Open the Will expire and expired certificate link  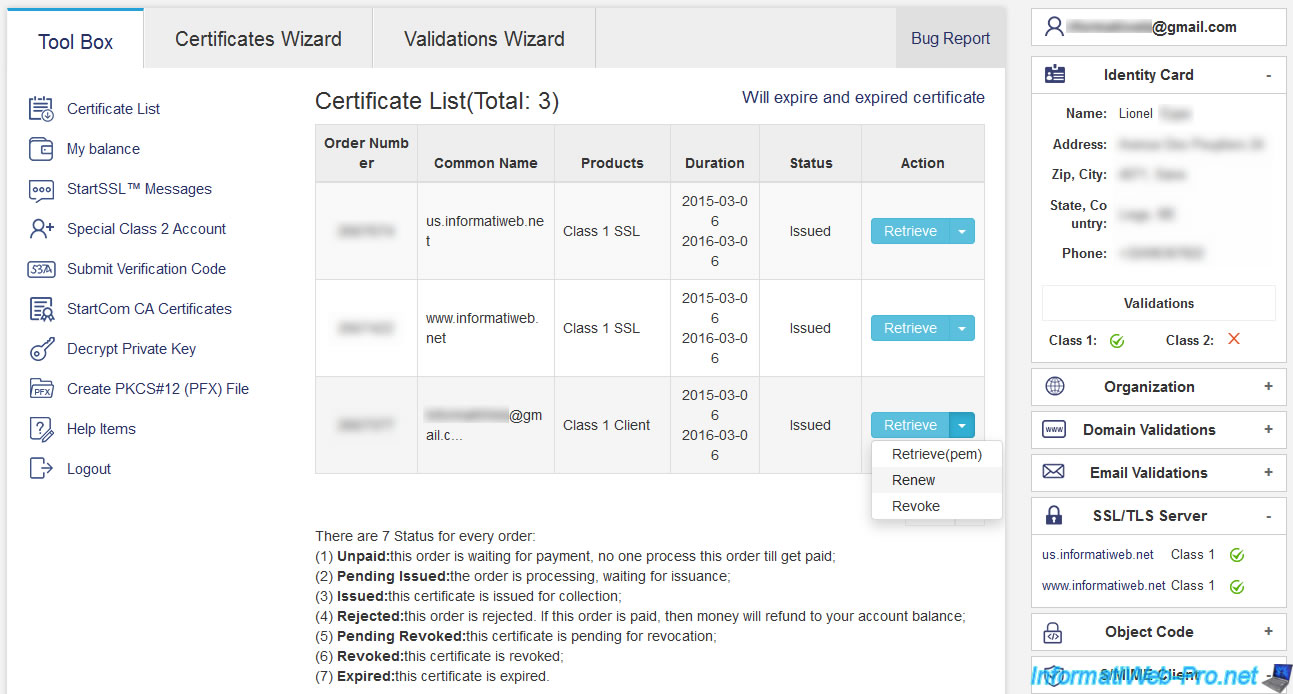[x=863, y=97]
